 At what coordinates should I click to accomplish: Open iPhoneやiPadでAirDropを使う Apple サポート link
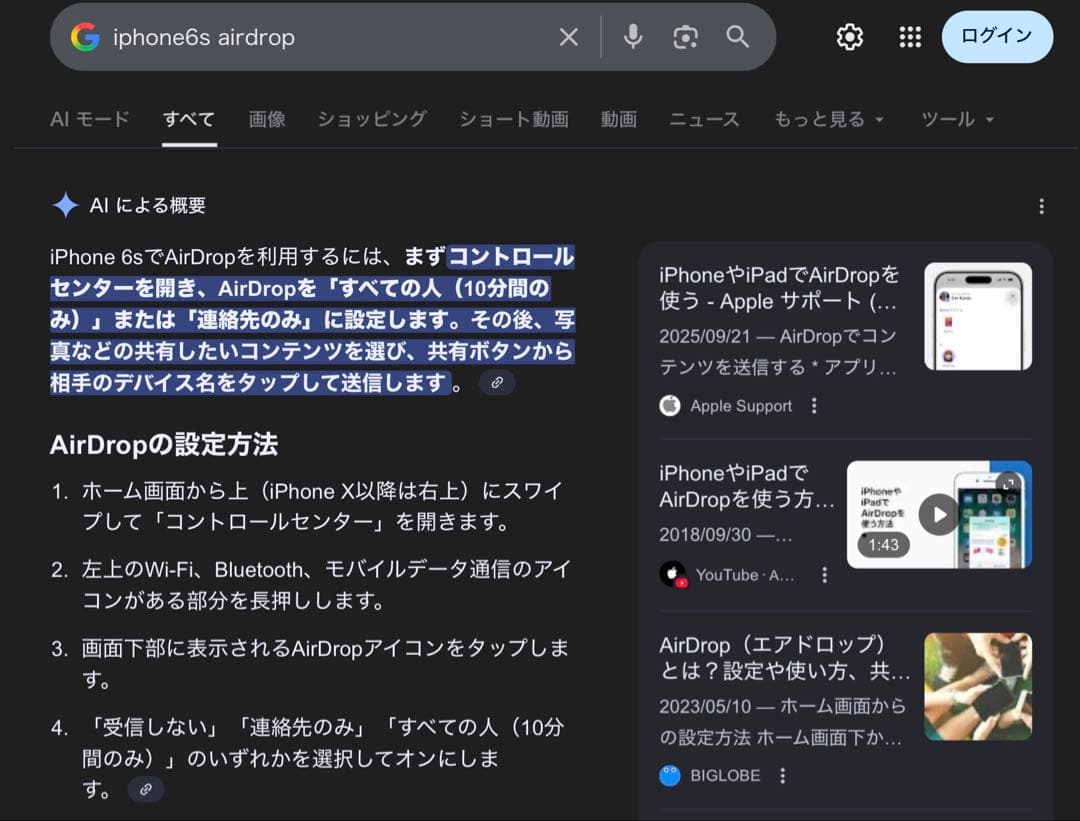pos(779,288)
